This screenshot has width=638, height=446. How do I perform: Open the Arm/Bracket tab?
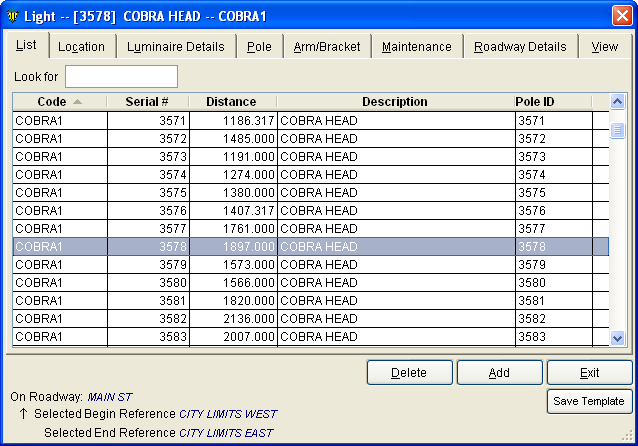[327, 47]
